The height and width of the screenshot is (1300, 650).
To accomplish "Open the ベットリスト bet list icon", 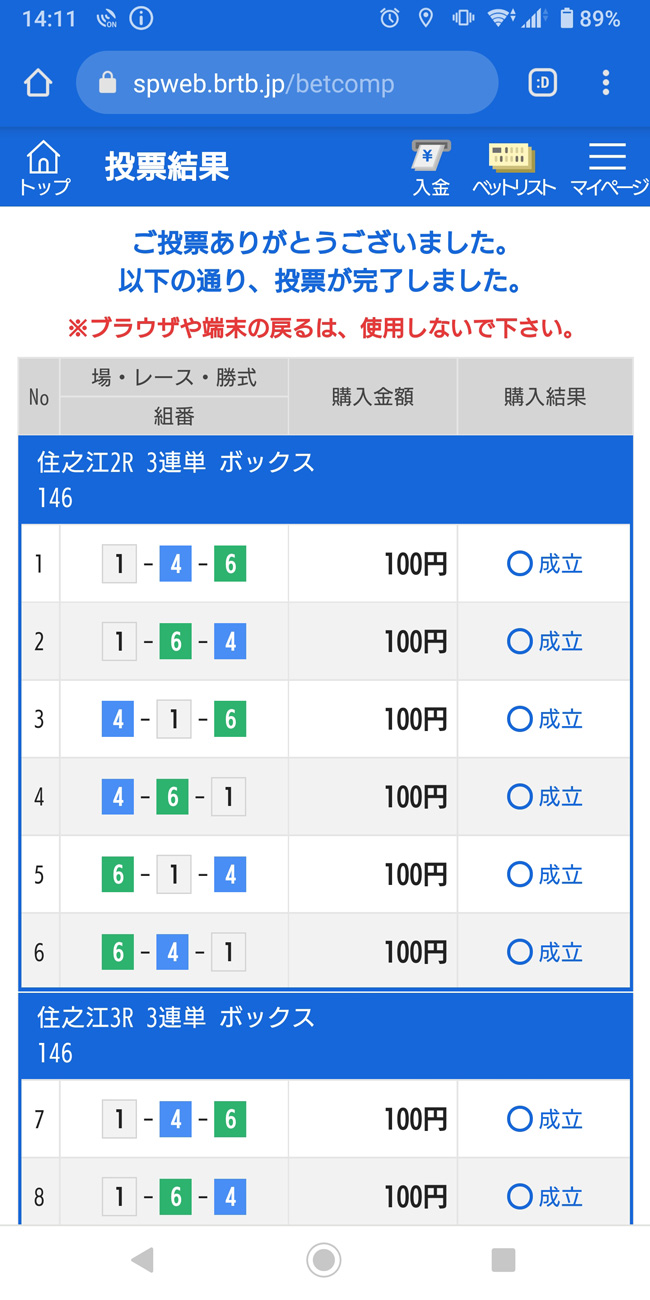I will pyautogui.click(x=513, y=167).
